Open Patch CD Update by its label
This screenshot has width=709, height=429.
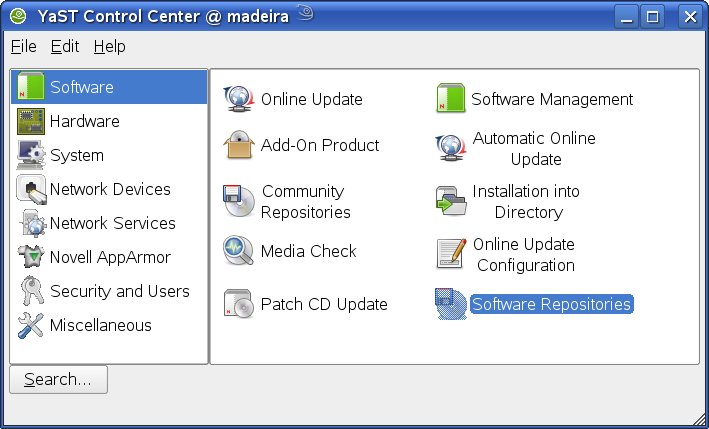[x=324, y=304]
